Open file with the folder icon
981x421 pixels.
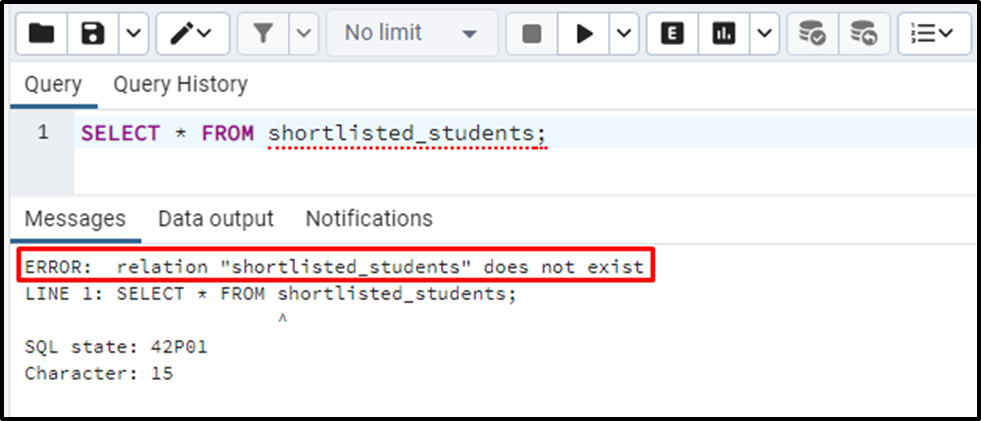coord(41,33)
